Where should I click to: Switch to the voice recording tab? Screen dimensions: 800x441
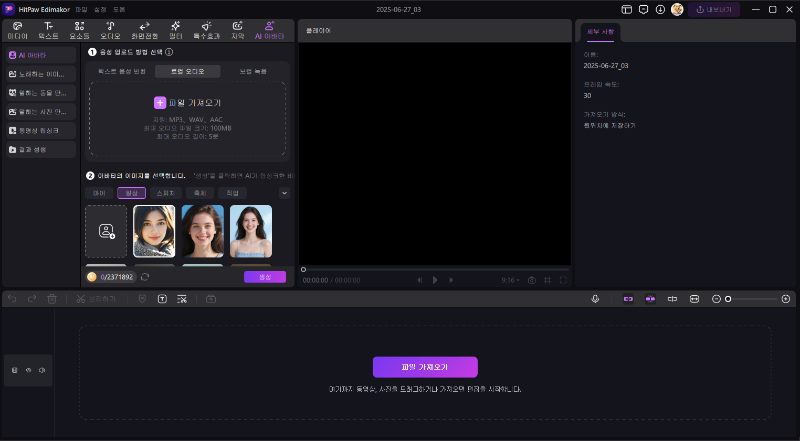click(x=253, y=71)
